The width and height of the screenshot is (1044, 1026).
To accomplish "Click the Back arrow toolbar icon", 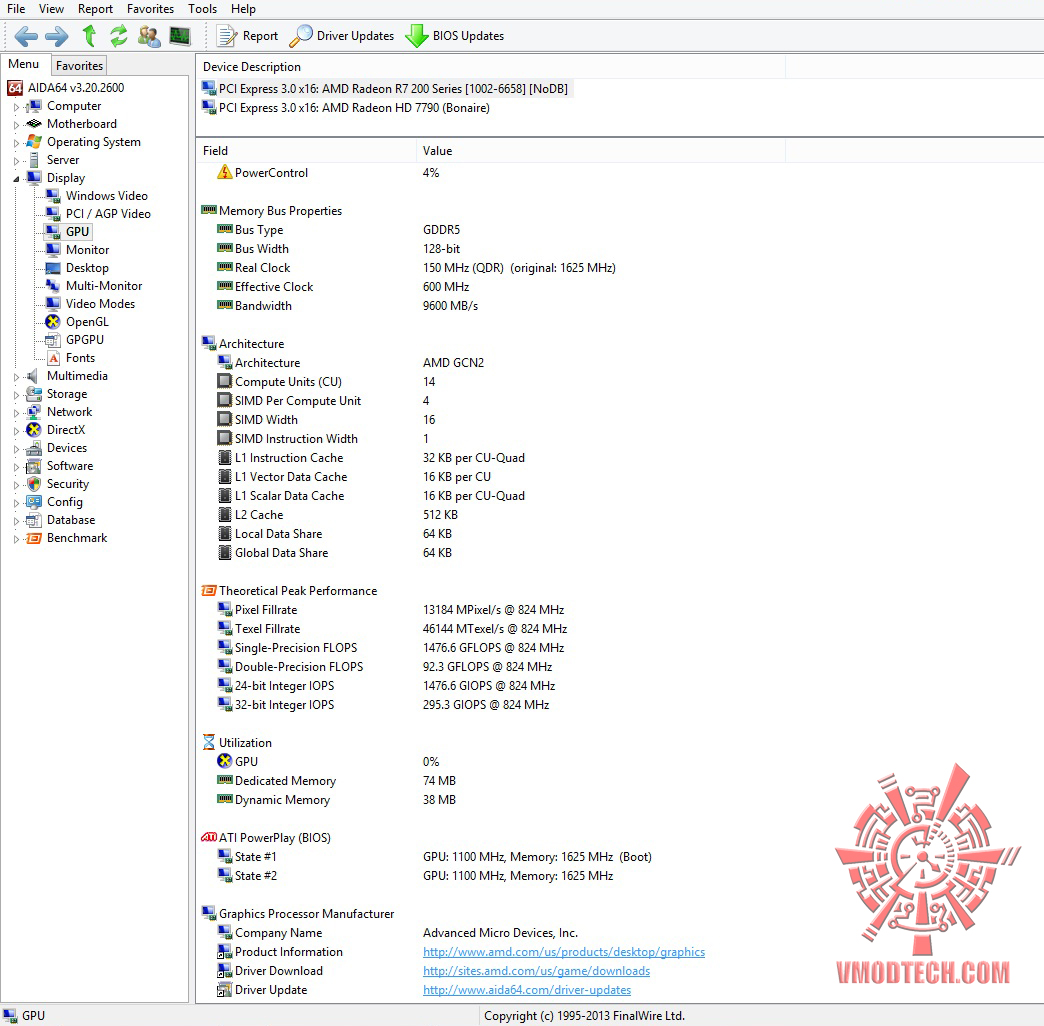I will pos(26,36).
